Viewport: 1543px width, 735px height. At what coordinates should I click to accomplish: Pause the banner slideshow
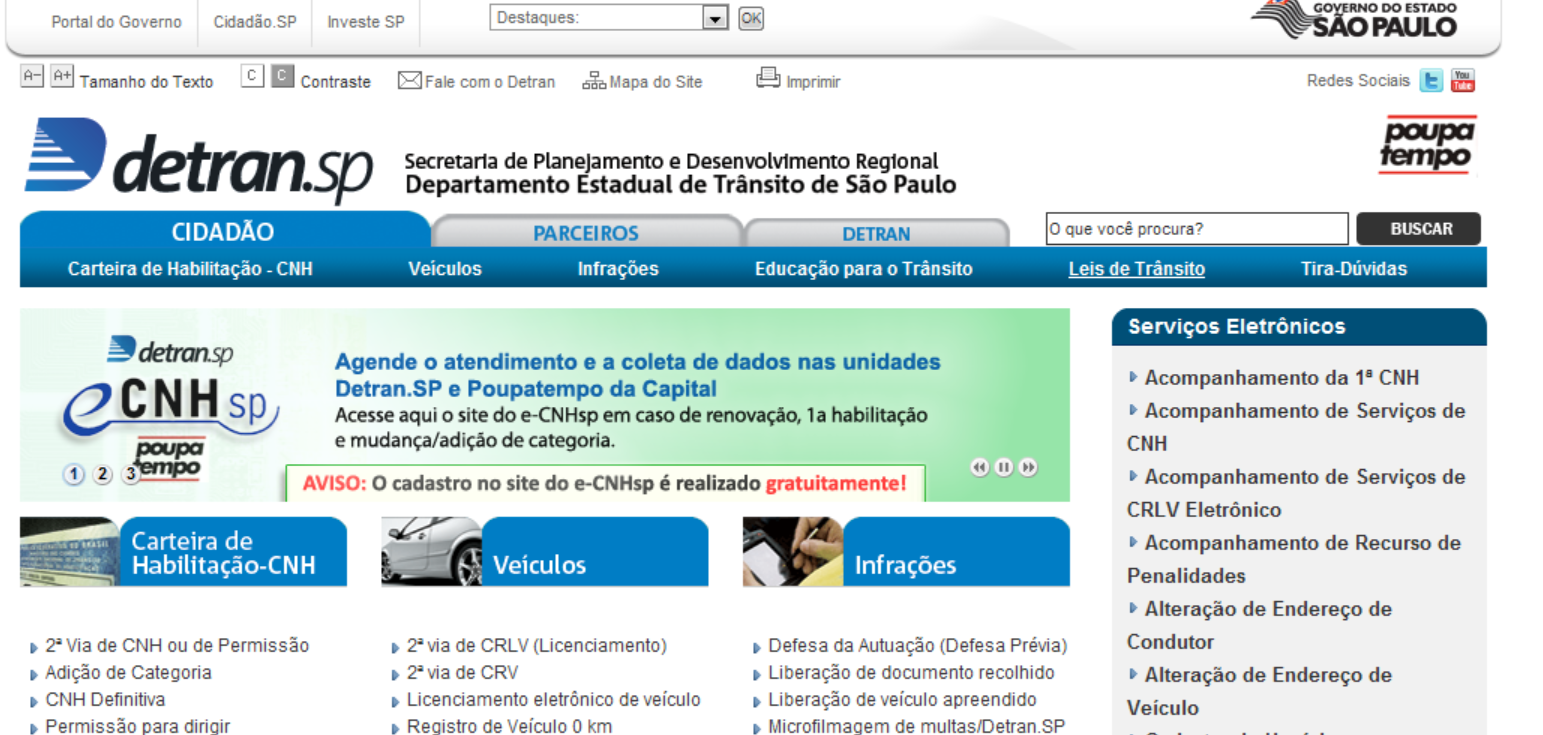[1004, 467]
